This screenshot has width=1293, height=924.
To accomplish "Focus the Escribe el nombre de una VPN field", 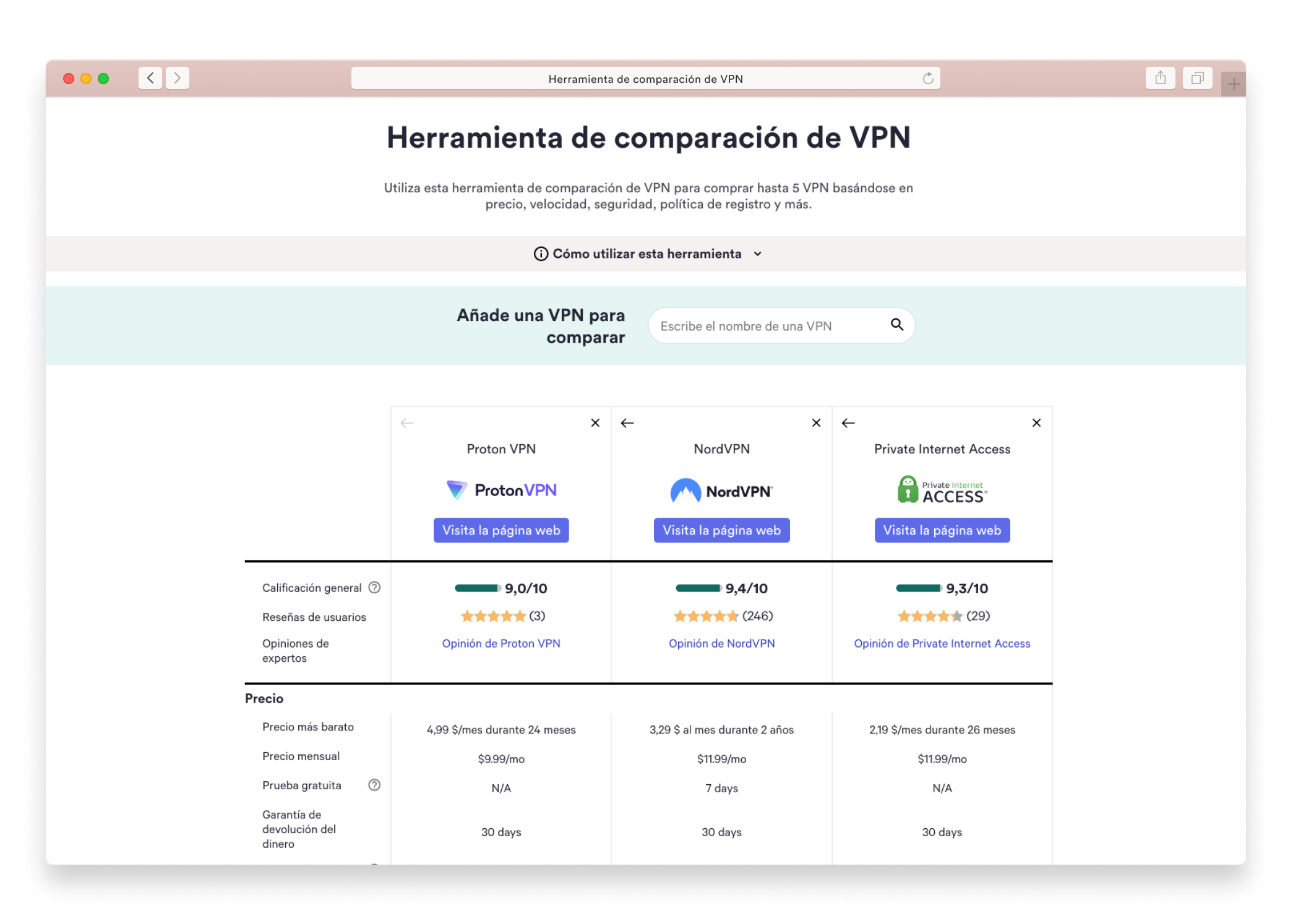I will tap(781, 325).
